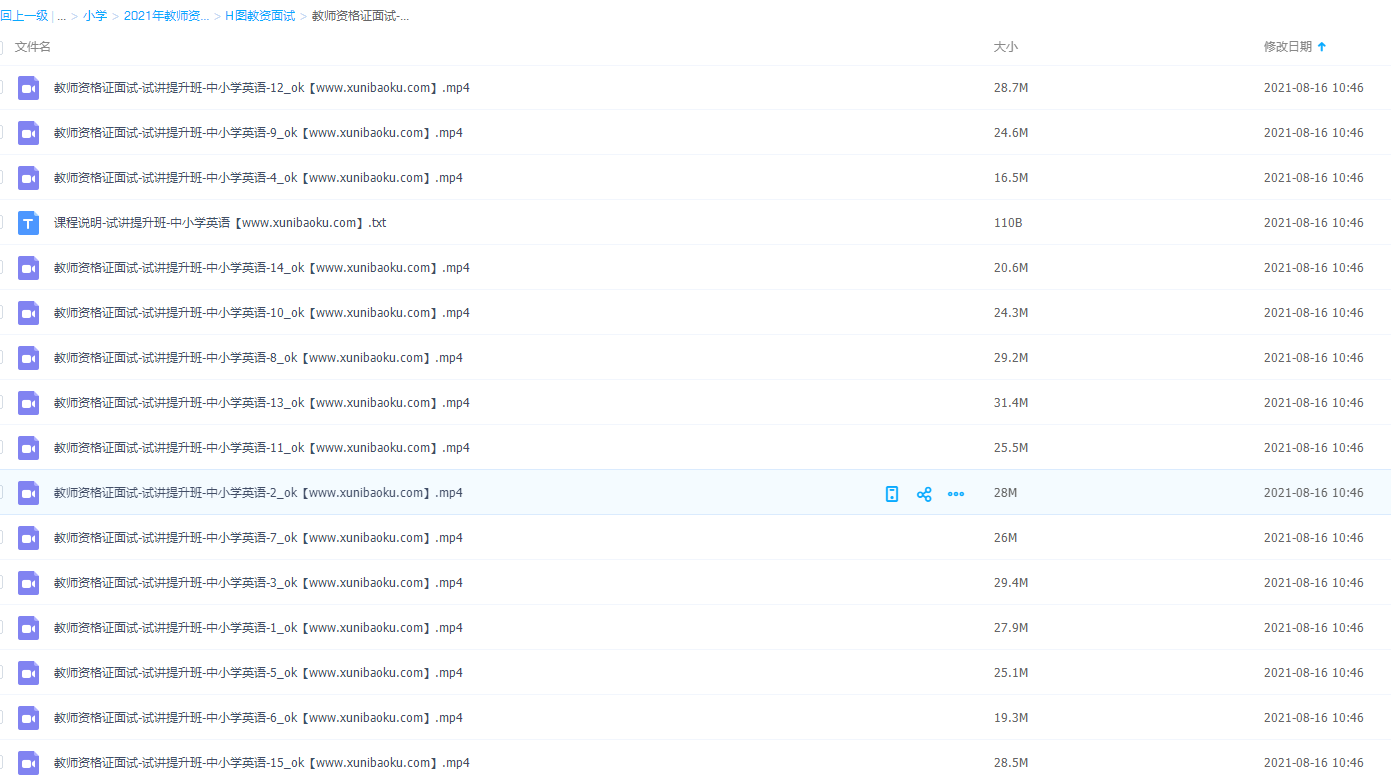Click 回上一级 to go up one level

24,16
